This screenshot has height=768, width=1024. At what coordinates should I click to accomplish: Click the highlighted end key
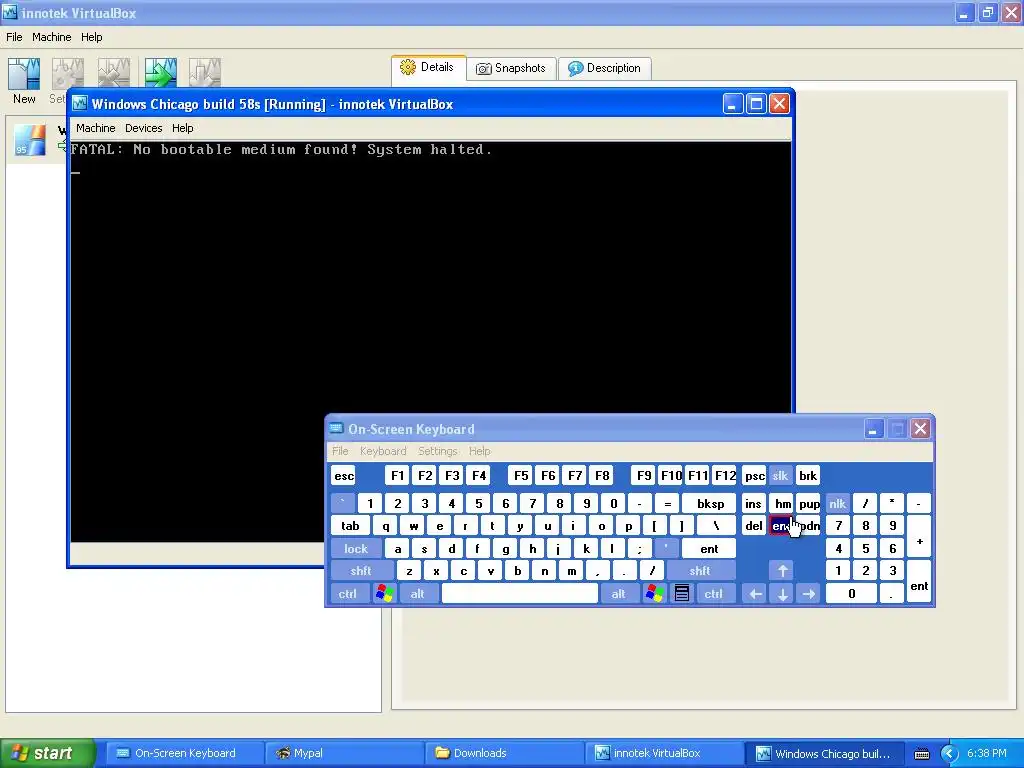point(780,526)
